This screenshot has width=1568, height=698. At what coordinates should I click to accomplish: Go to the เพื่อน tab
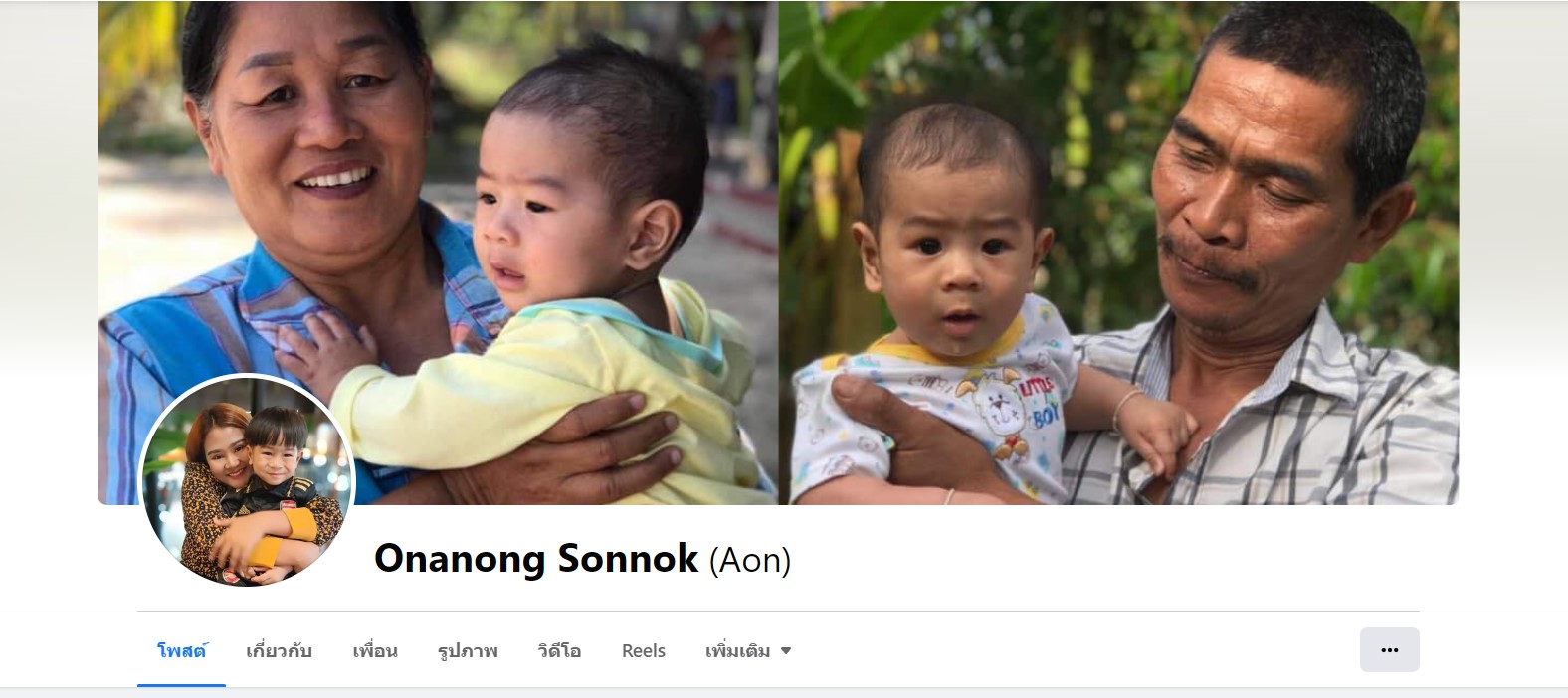coord(375,651)
